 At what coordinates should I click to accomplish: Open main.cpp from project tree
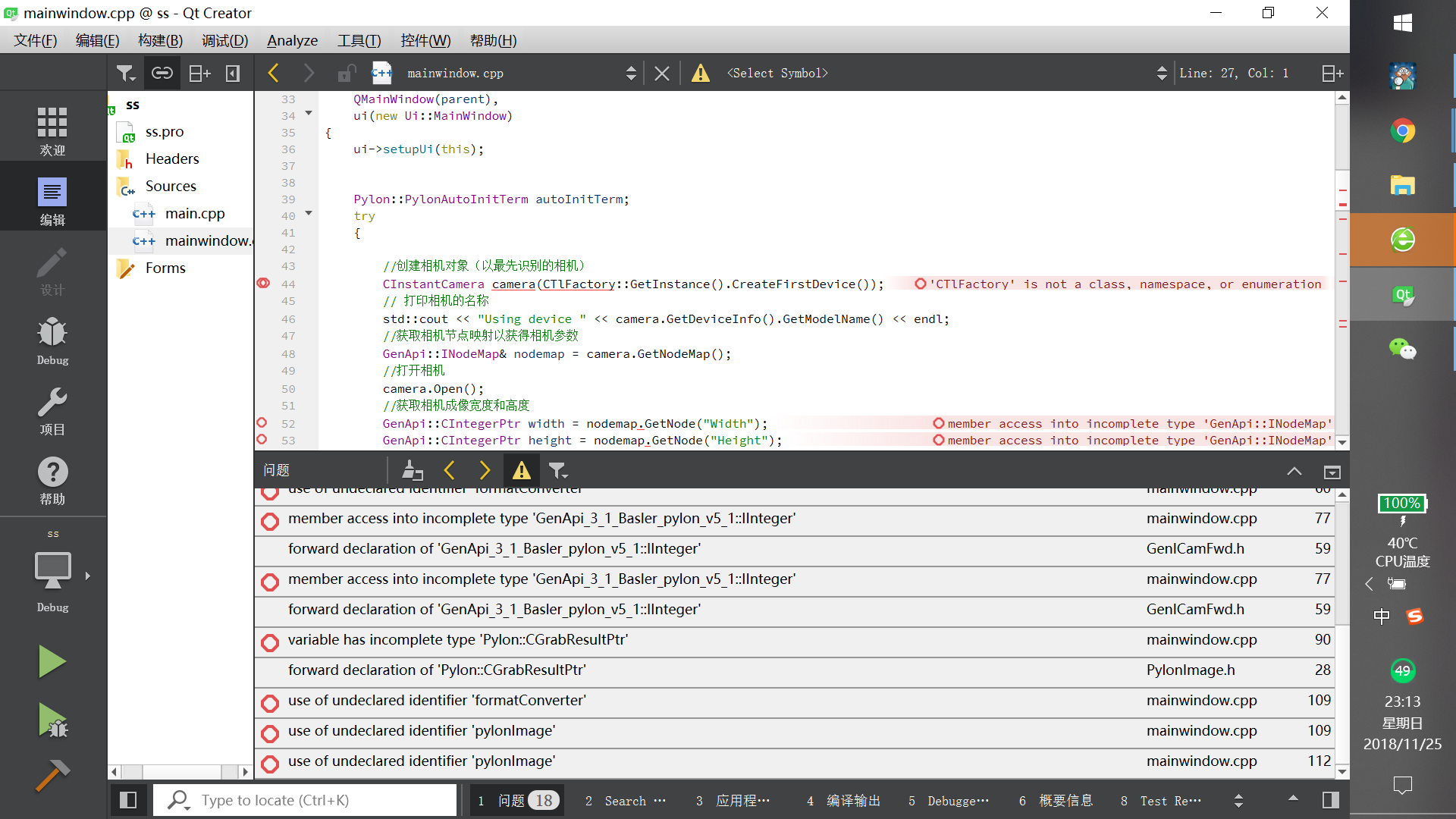click(195, 213)
